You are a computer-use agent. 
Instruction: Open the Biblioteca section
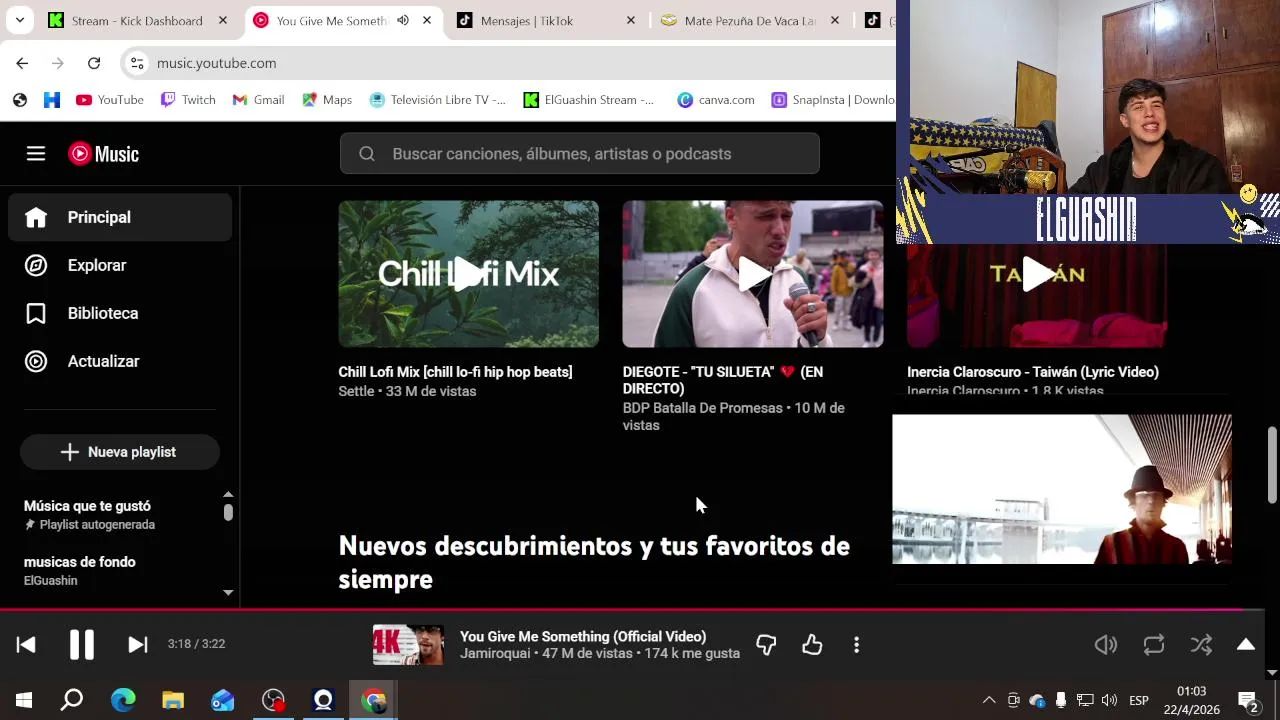pyautogui.click(x=120, y=313)
